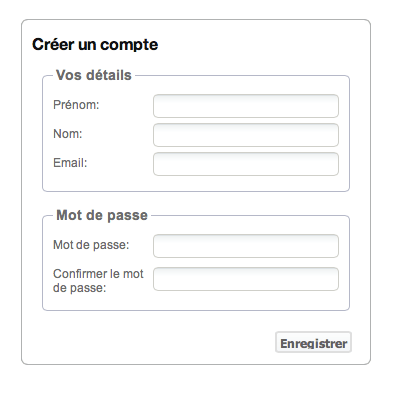Click the bold Mot de passe section legend

(102, 215)
